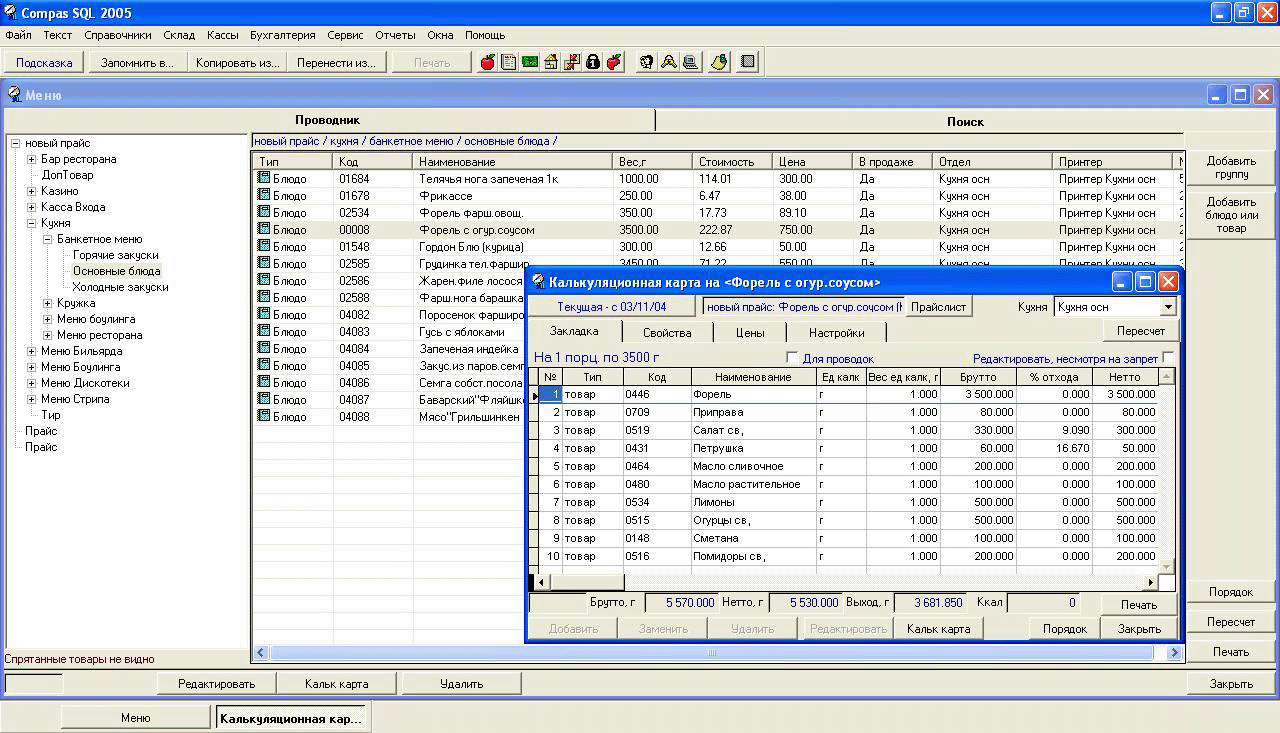1280x733 pixels.
Task: Switch to the Поиск tab
Action: (965, 121)
